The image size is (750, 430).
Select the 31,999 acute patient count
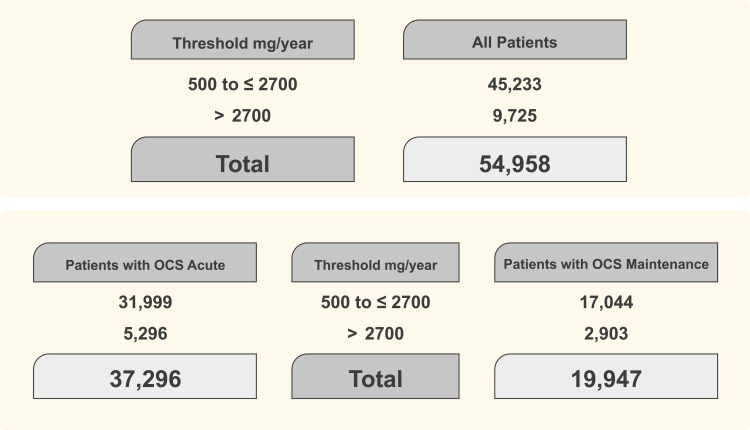[x=144, y=303]
